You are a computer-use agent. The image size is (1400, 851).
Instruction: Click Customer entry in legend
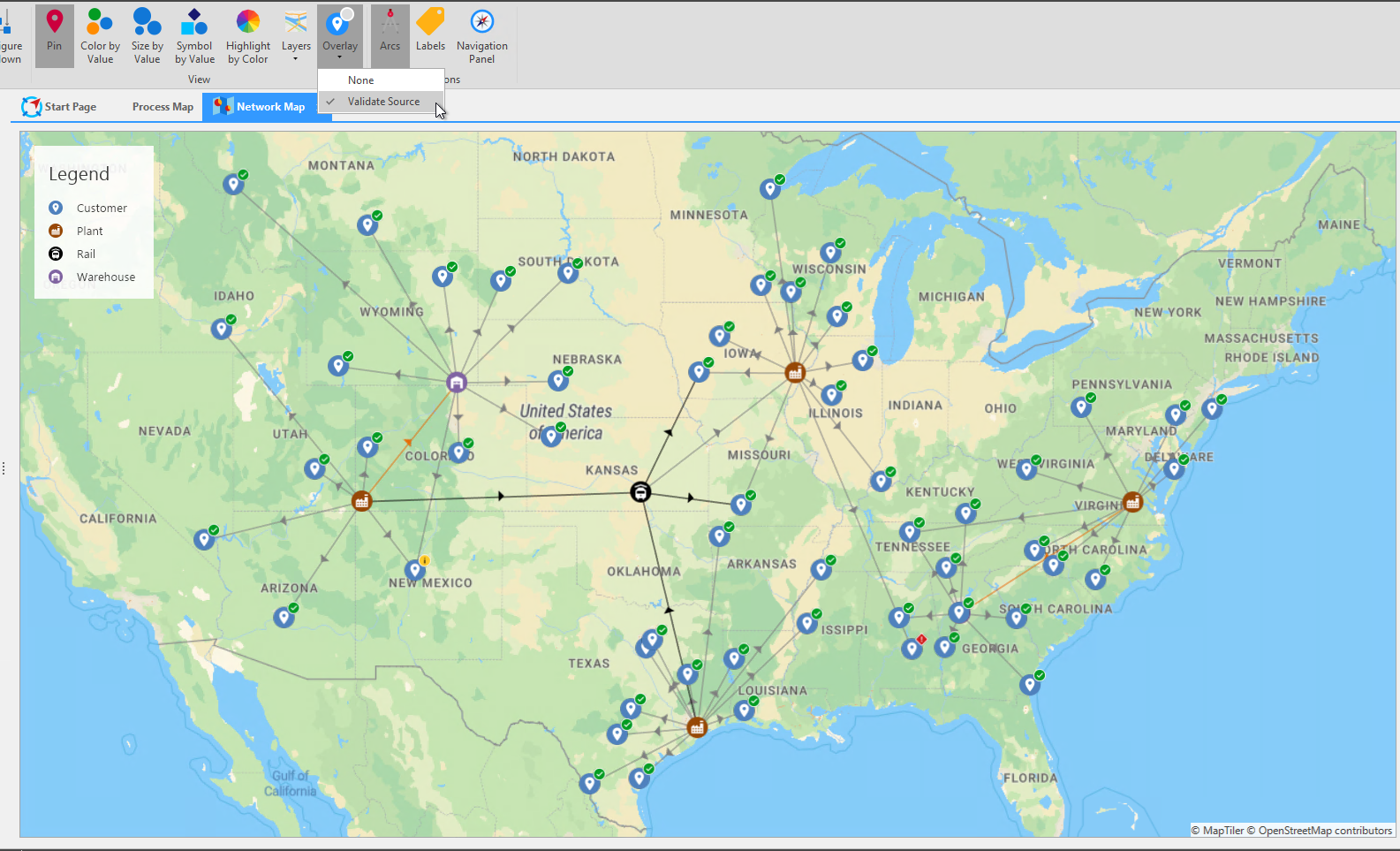coord(88,208)
